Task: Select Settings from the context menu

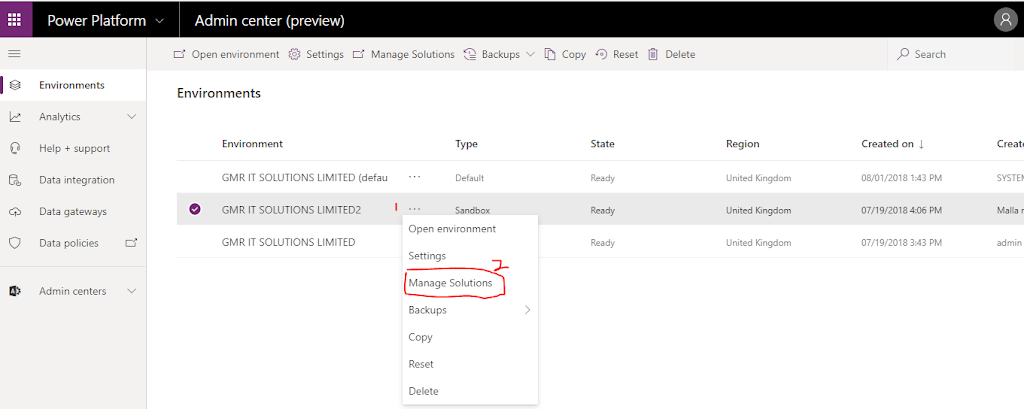Action: 470,255
